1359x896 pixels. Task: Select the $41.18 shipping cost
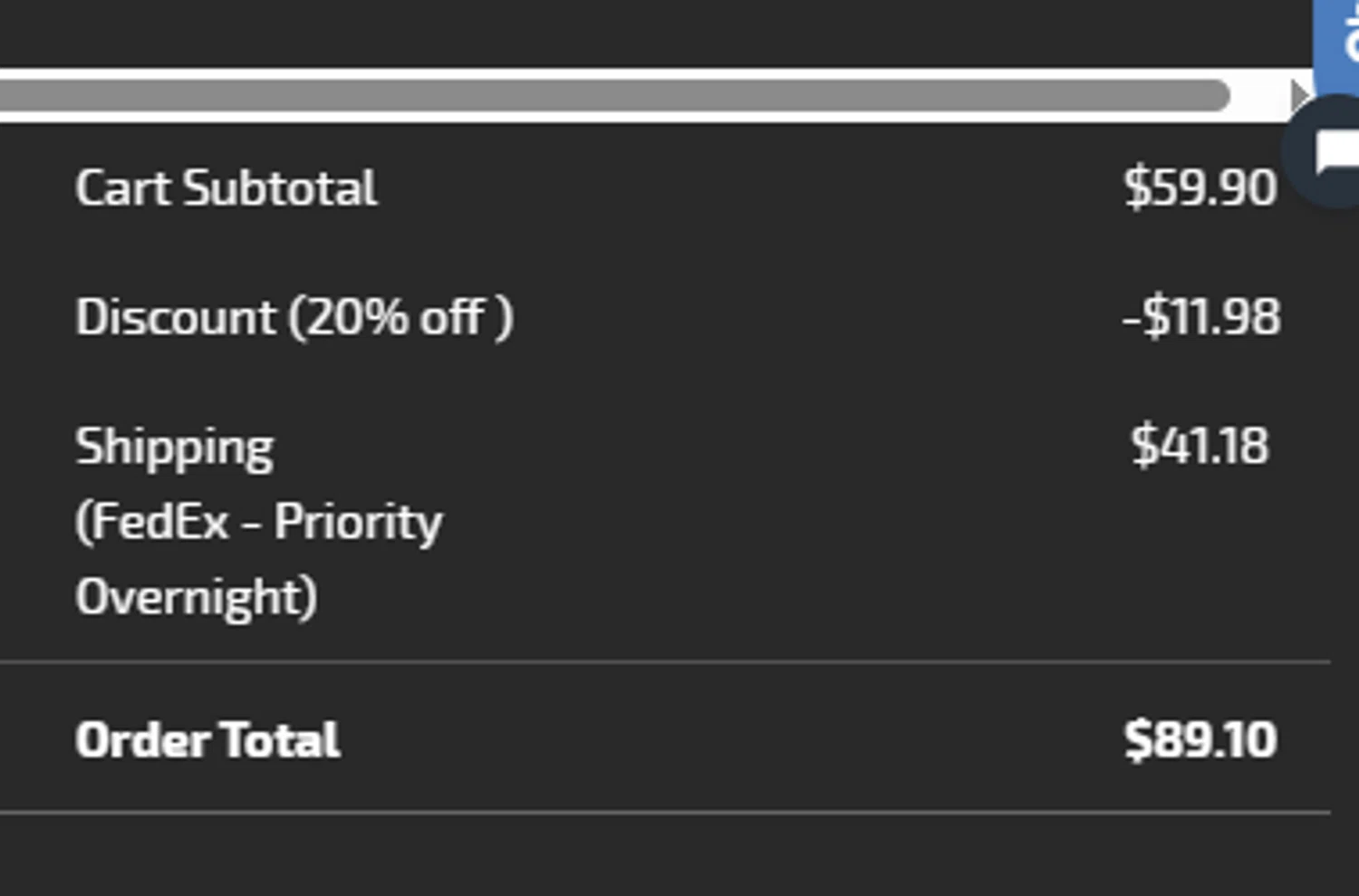pos(1200,447)
